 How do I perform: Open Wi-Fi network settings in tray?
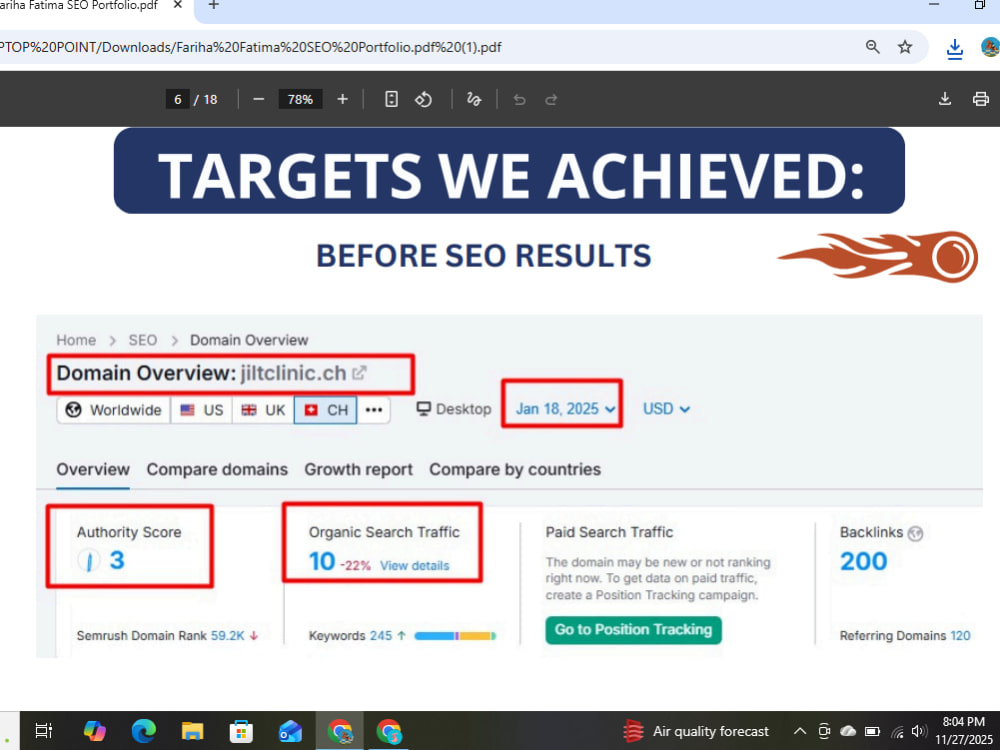coord(897,731)
